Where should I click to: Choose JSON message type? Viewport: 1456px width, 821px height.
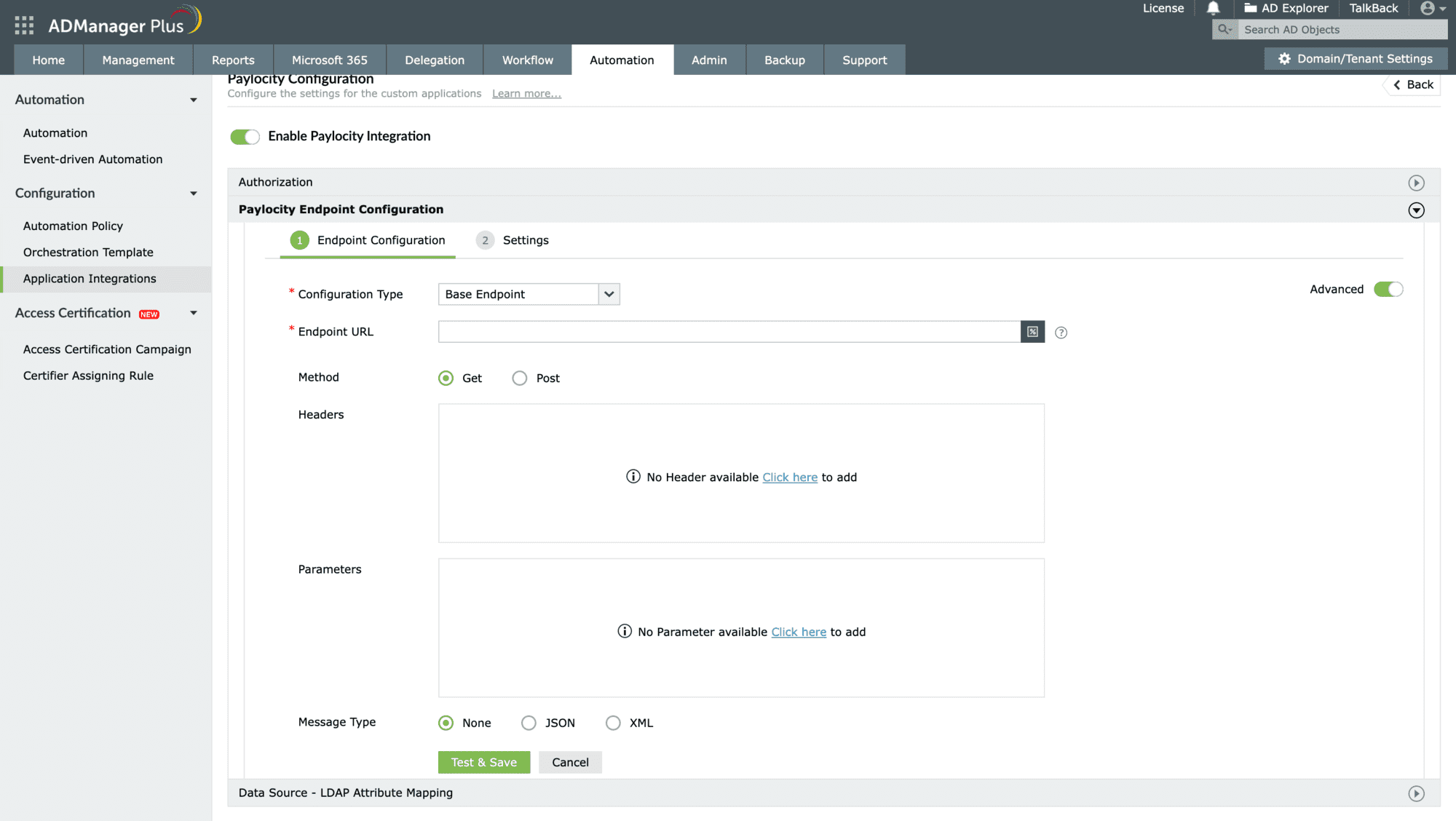pyautogui.click(x=529, y=723)
